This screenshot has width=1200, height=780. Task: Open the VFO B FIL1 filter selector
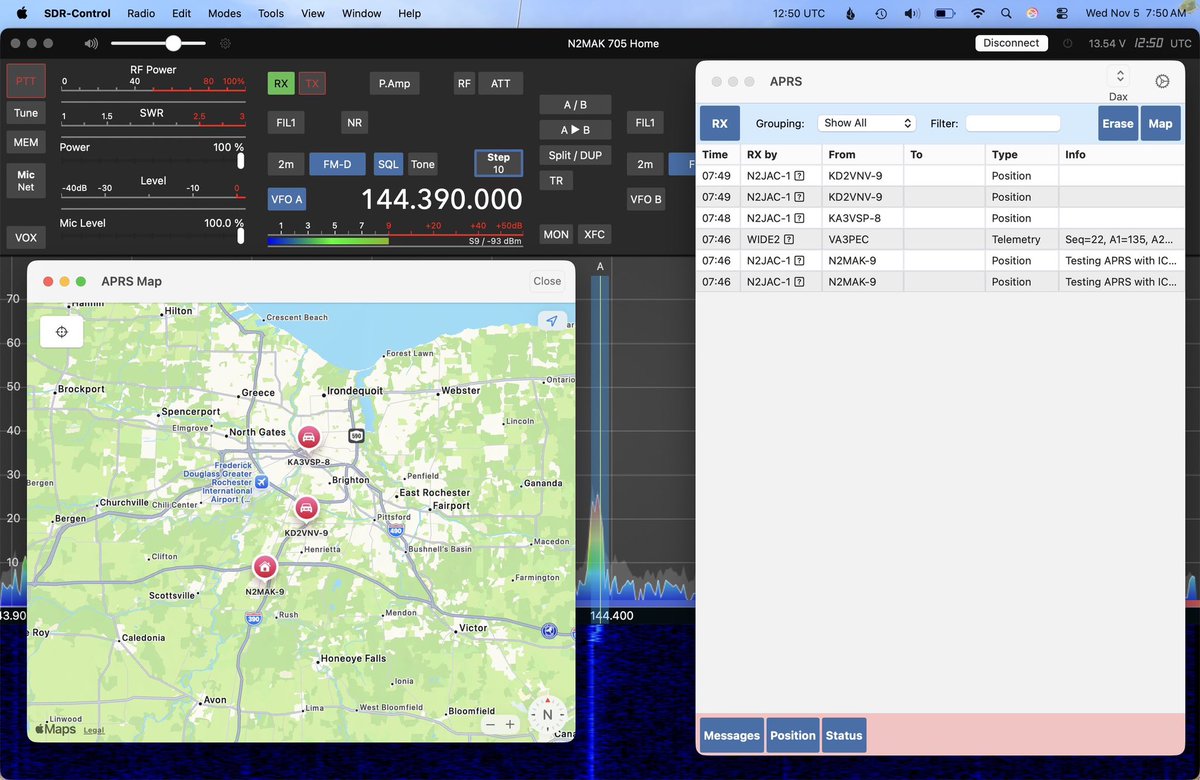(645, 123)
